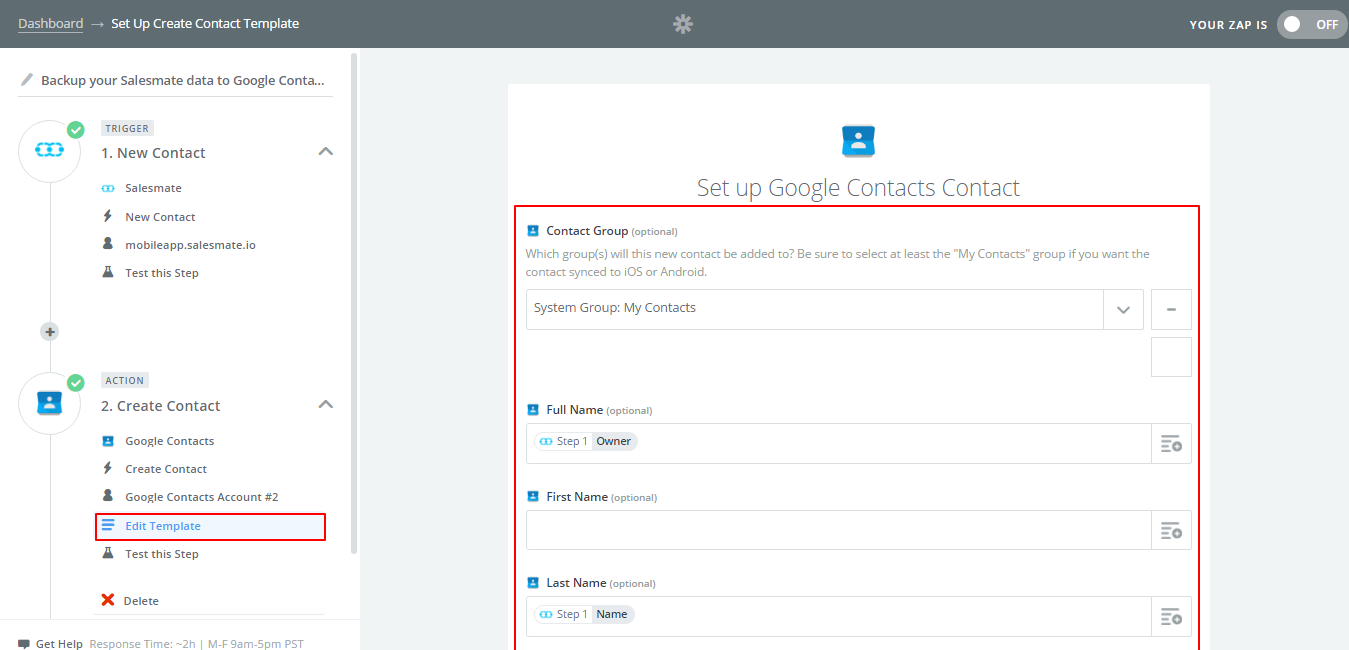Viewport: 1349px width, 650px height.
Task: Click the Salesmate trigger step circle icon
Action: tap(49, 150)
